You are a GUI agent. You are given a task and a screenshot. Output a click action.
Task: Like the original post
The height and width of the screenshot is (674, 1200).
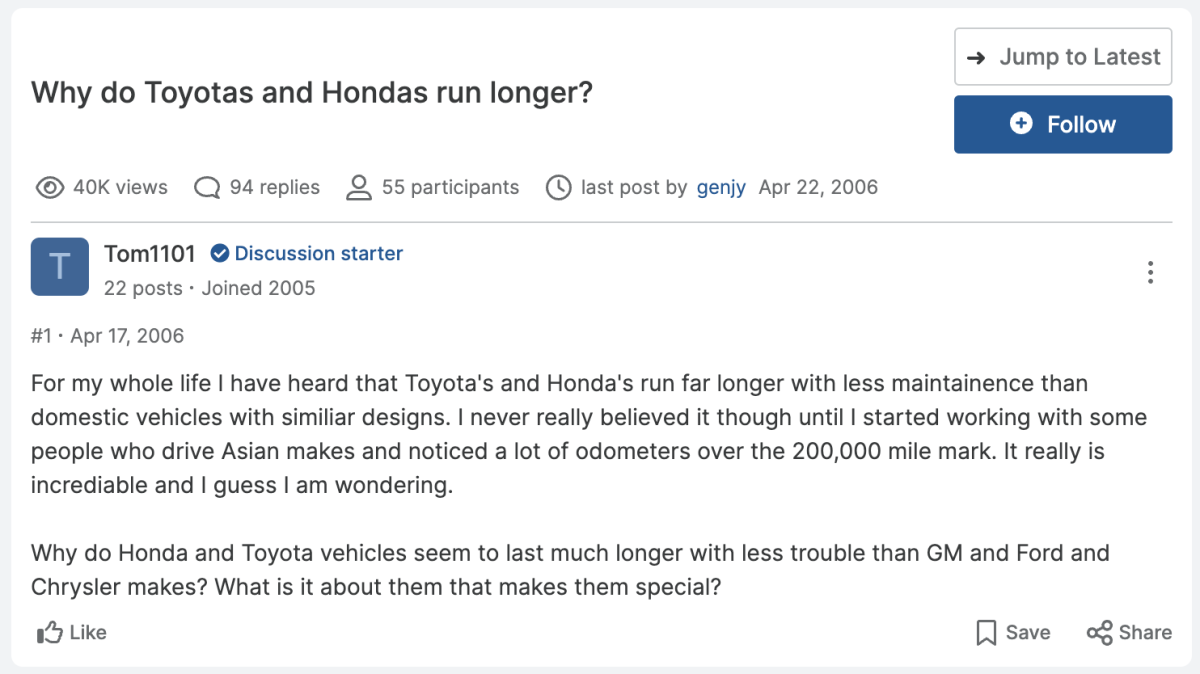coord(70,631)
